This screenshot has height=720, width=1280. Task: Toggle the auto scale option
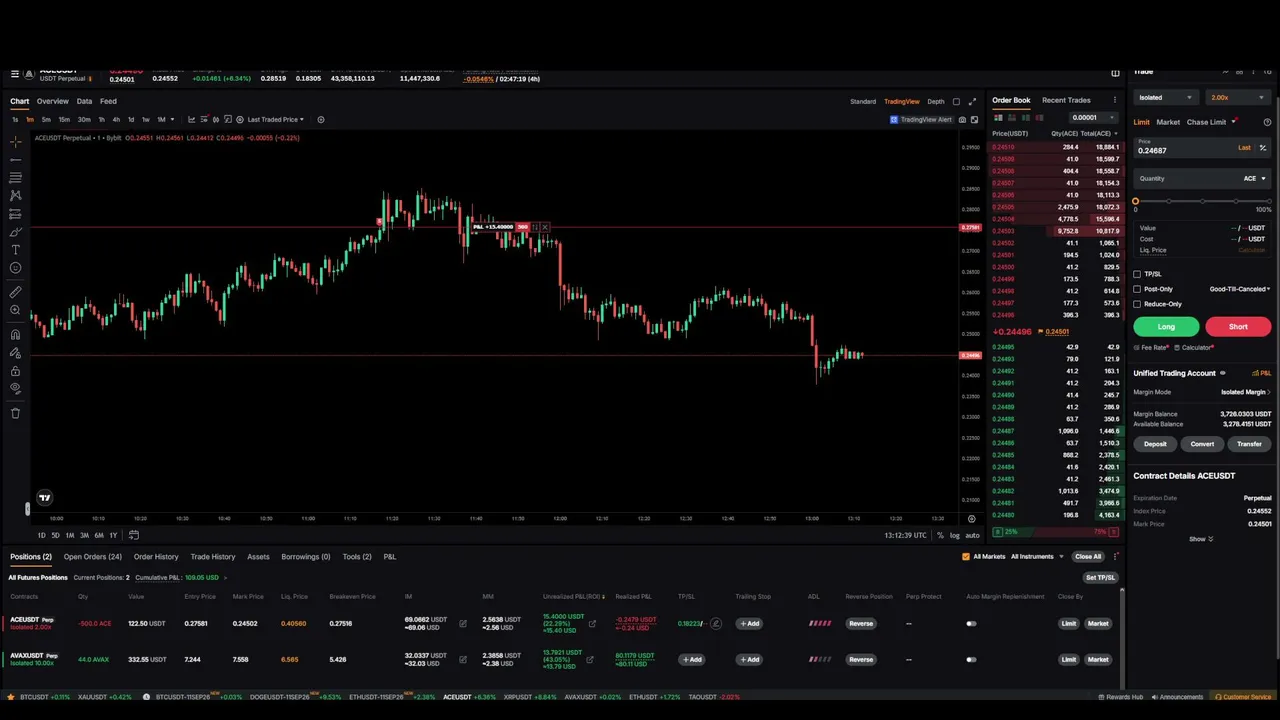coord(972,535)
